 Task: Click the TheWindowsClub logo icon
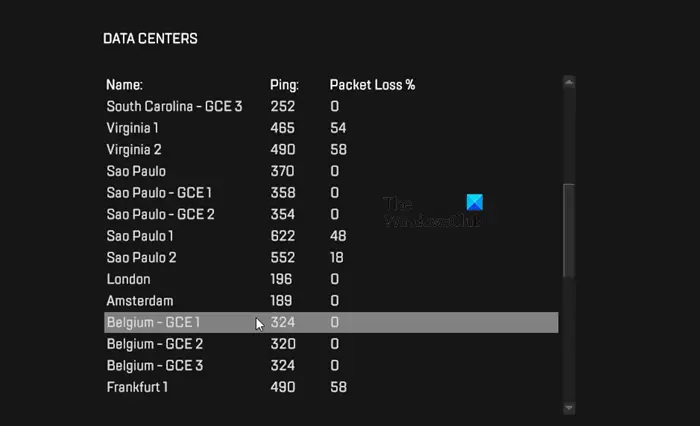(475, 202)
